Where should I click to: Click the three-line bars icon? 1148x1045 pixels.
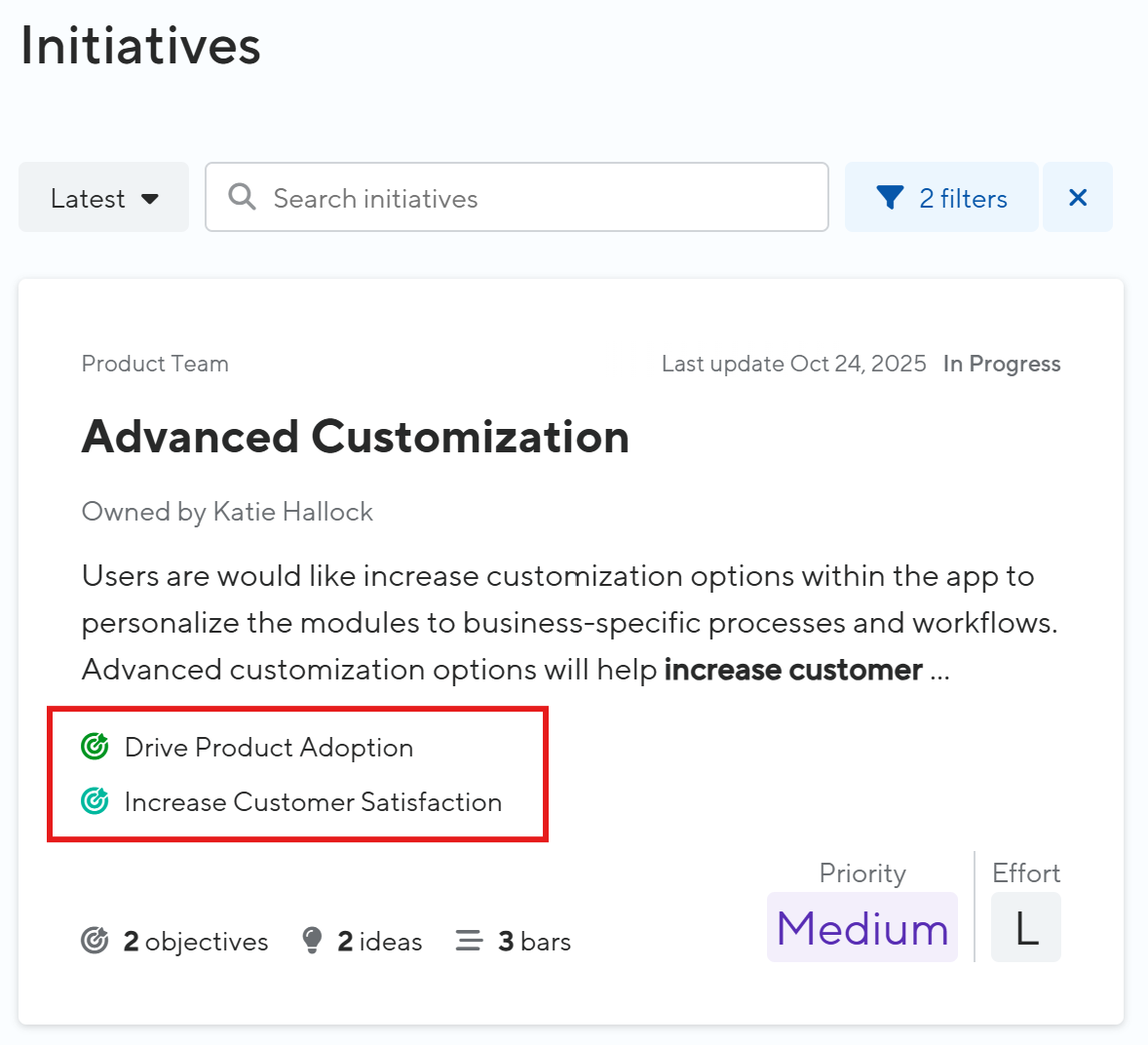click(469, 941)
